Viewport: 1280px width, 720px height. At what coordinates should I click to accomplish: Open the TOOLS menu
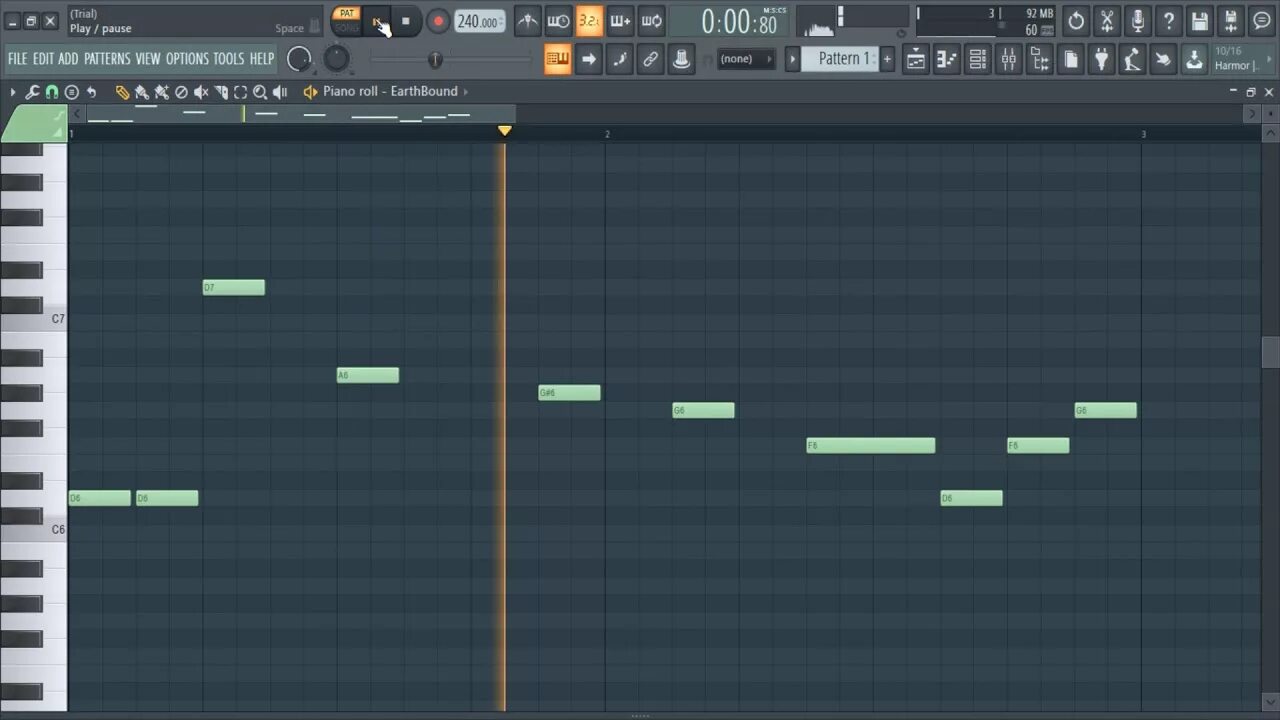[228, 59]
